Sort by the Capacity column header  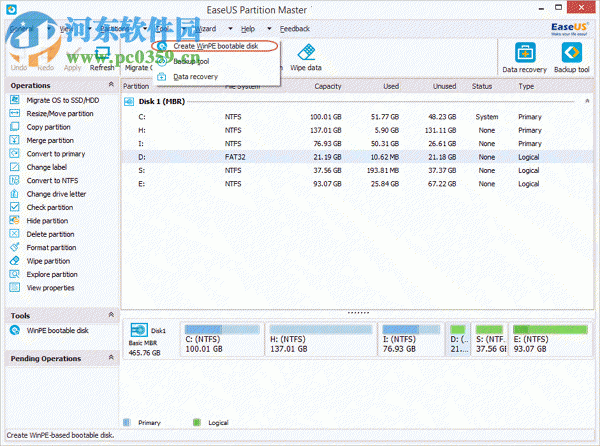tap(328, 86)
